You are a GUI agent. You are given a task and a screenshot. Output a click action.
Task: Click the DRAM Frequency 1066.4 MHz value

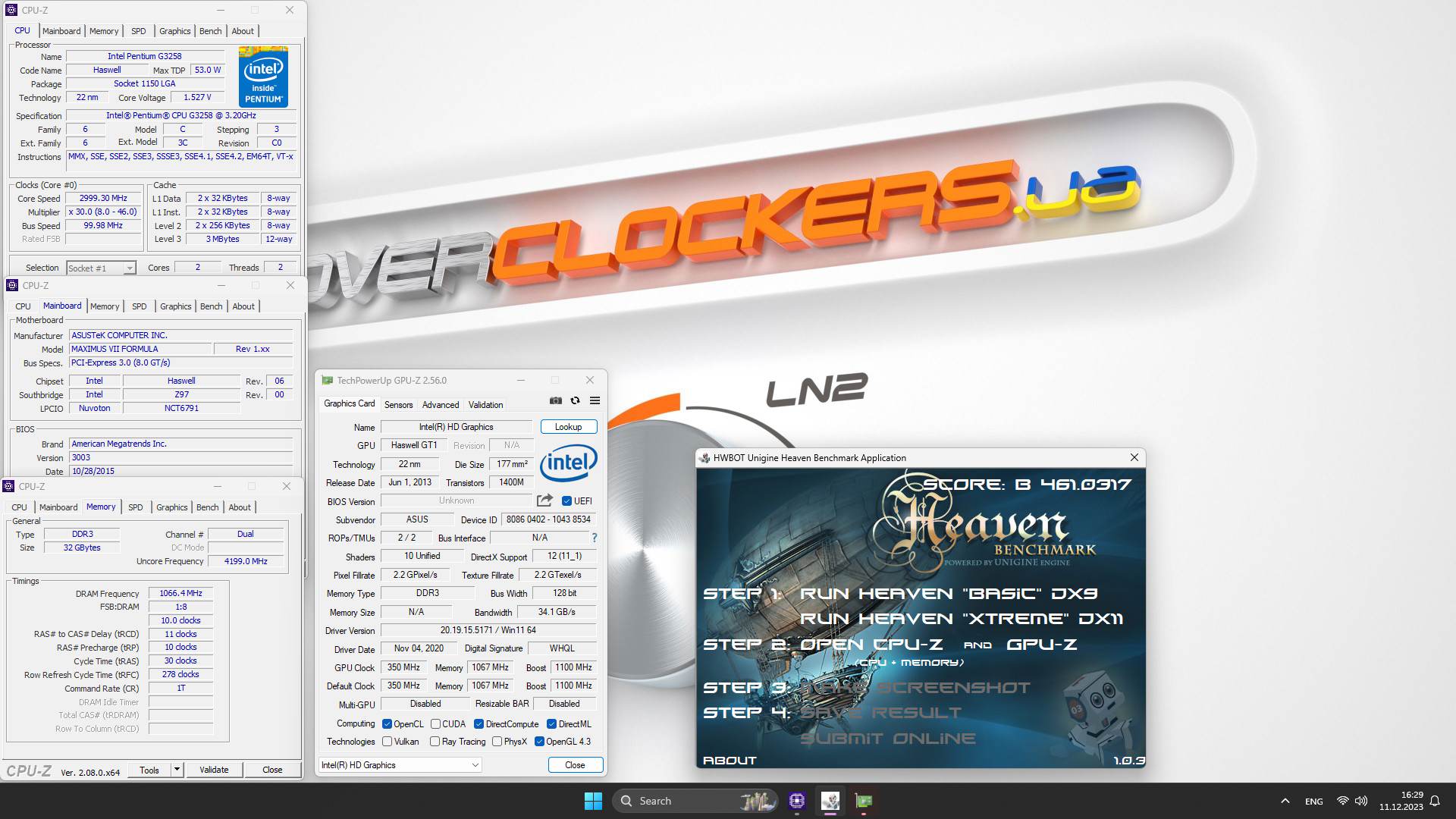[180, 593]
